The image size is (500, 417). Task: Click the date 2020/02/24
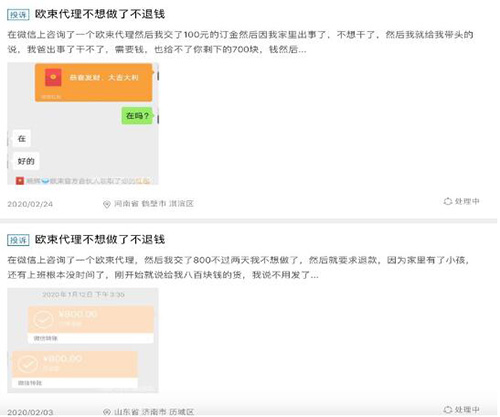(30, 204)
